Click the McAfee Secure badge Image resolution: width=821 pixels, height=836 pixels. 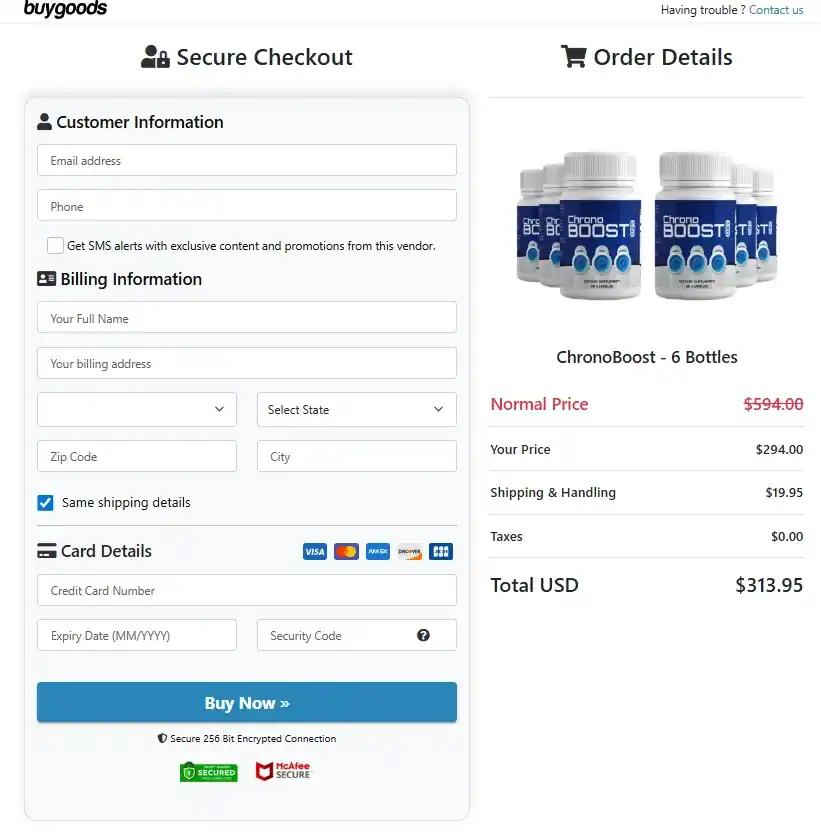(282, 771)
